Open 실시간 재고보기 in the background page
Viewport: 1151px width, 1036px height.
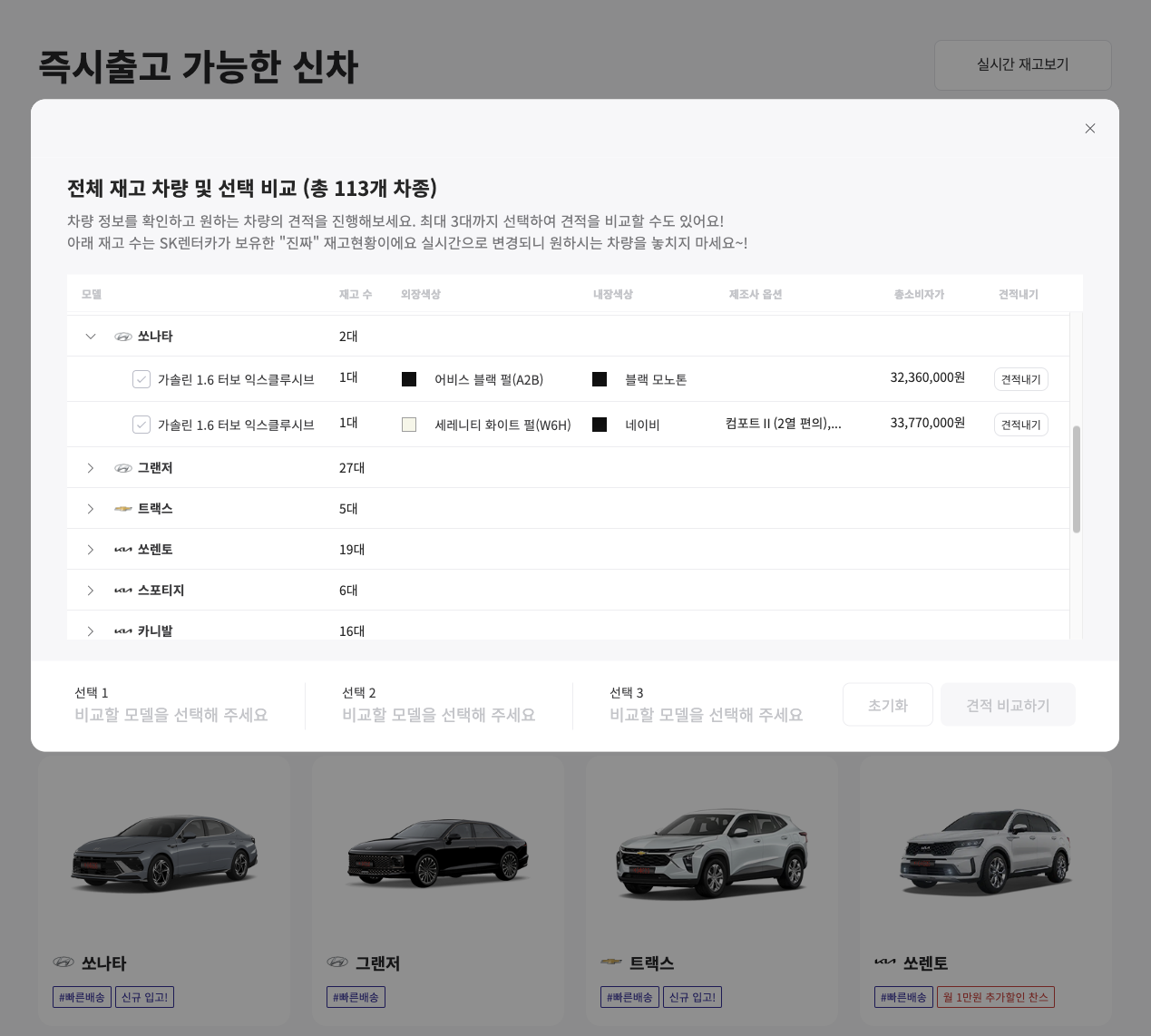click(x=1023, y=65)
